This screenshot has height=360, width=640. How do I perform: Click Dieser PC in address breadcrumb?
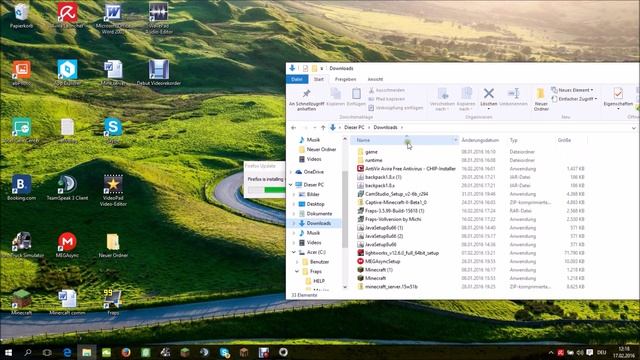pos(354,127)
